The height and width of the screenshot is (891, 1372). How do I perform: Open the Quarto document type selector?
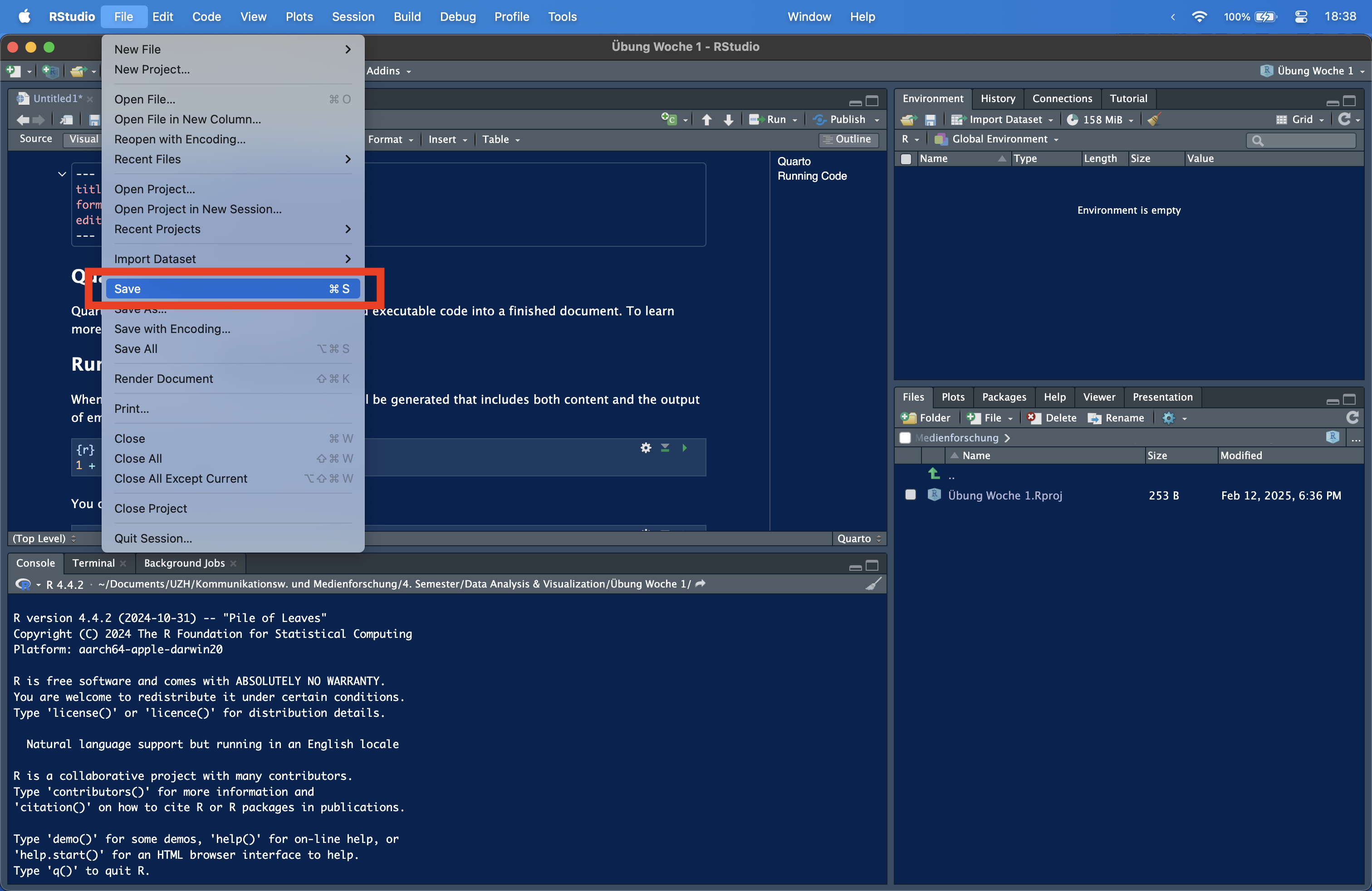[859, 539]
